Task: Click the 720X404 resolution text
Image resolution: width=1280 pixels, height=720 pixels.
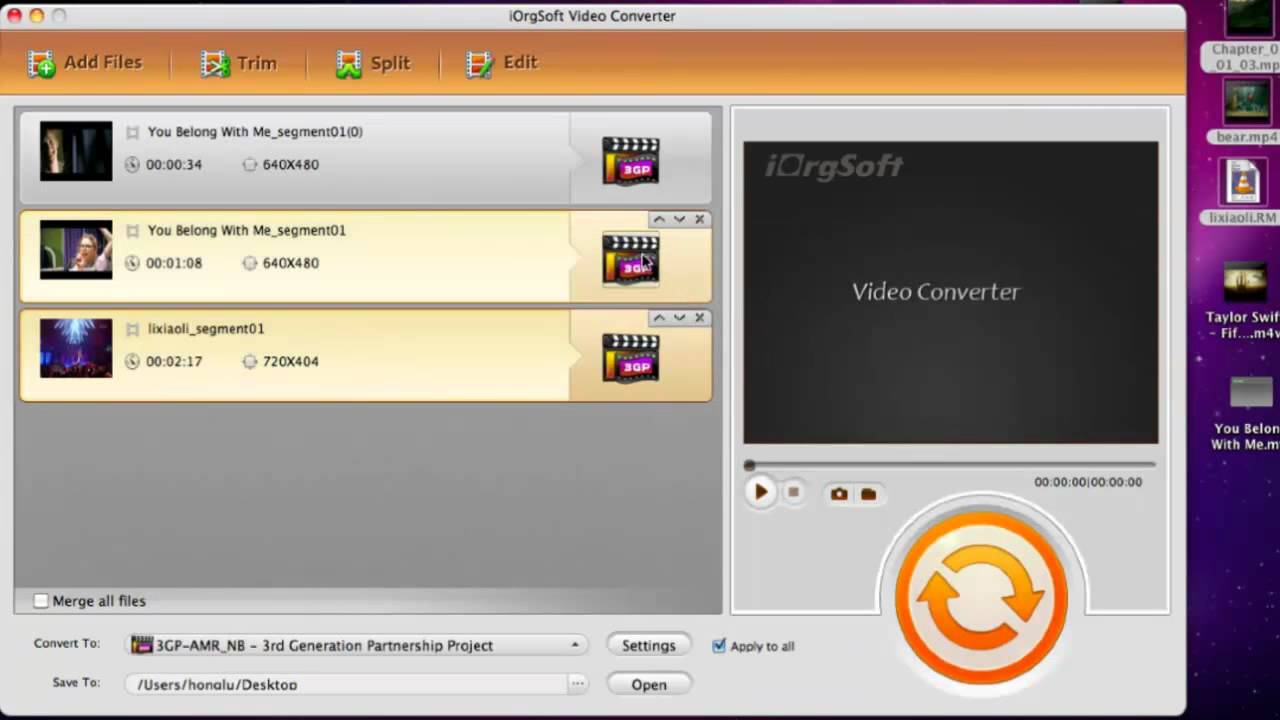Action: (291, 361)
